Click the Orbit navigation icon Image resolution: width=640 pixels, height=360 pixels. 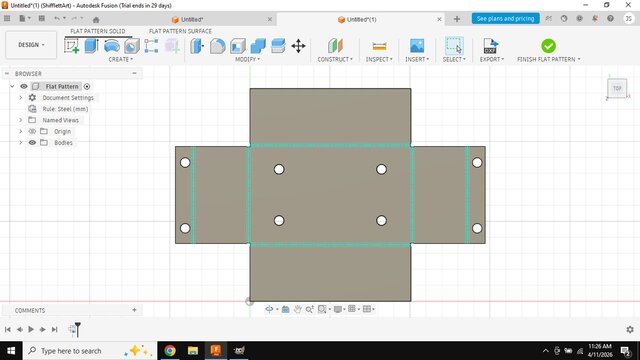[x=269, y=309]
